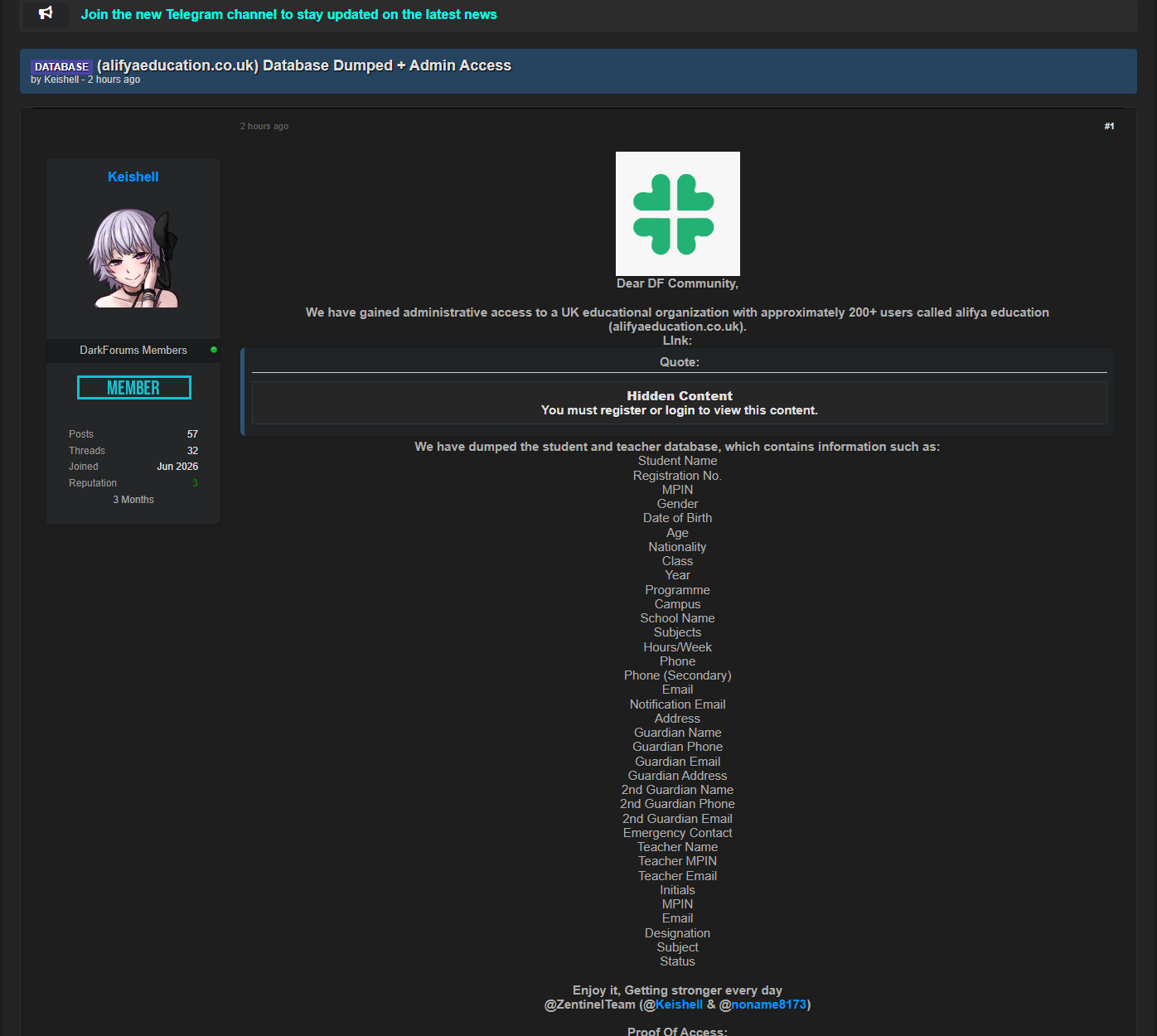Click the 'Hours/Week' list entry
Viewport: 1157px width, 1036px height.
pos(678,647)
